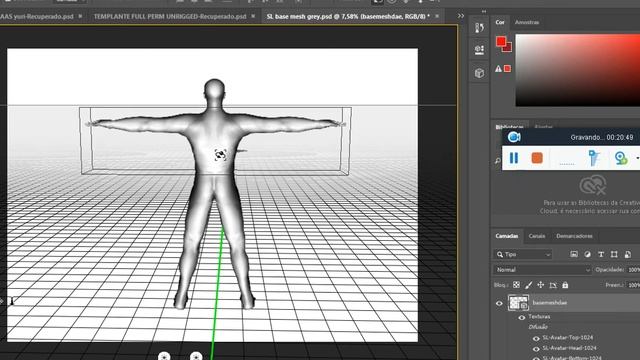Click Texturas label in layer
Image resolution: width=640 pixels, height=360 pixels.
click(539, 317)
